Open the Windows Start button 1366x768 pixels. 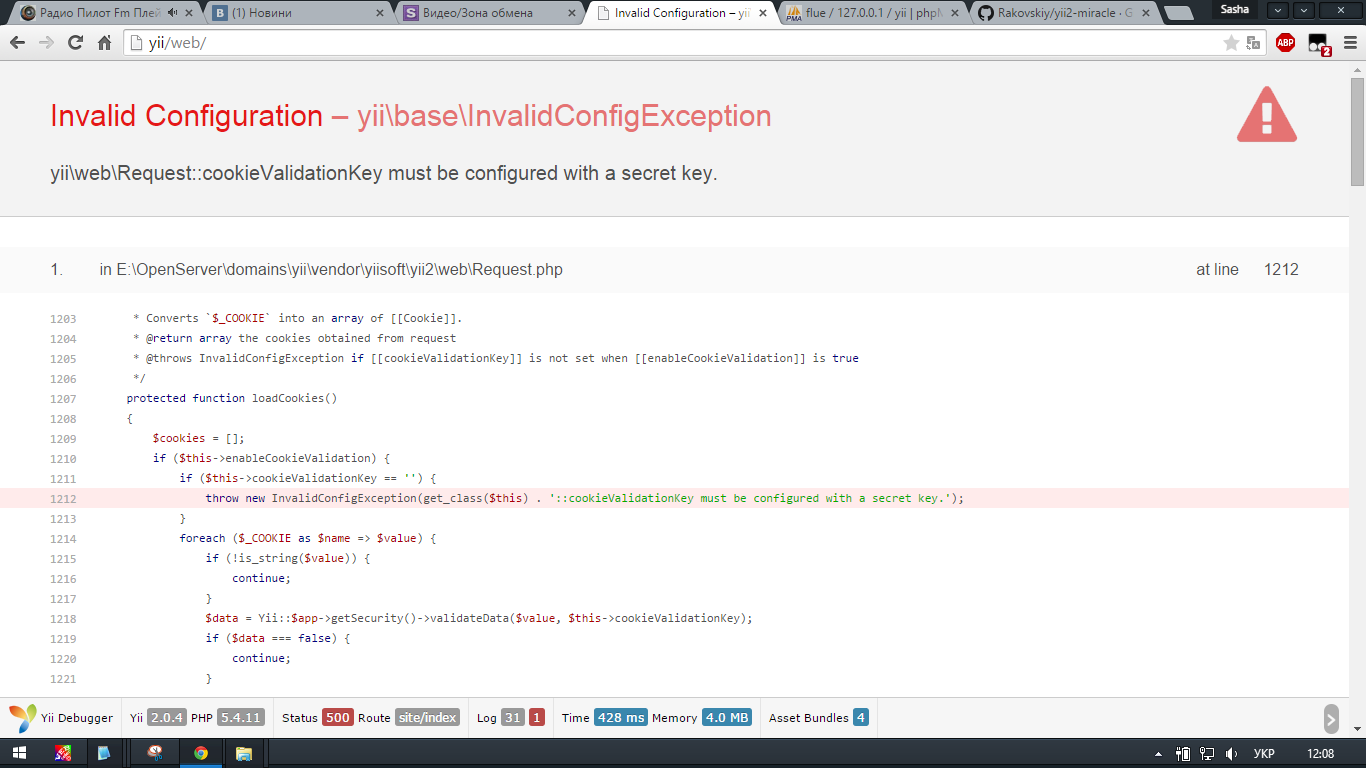20,753
